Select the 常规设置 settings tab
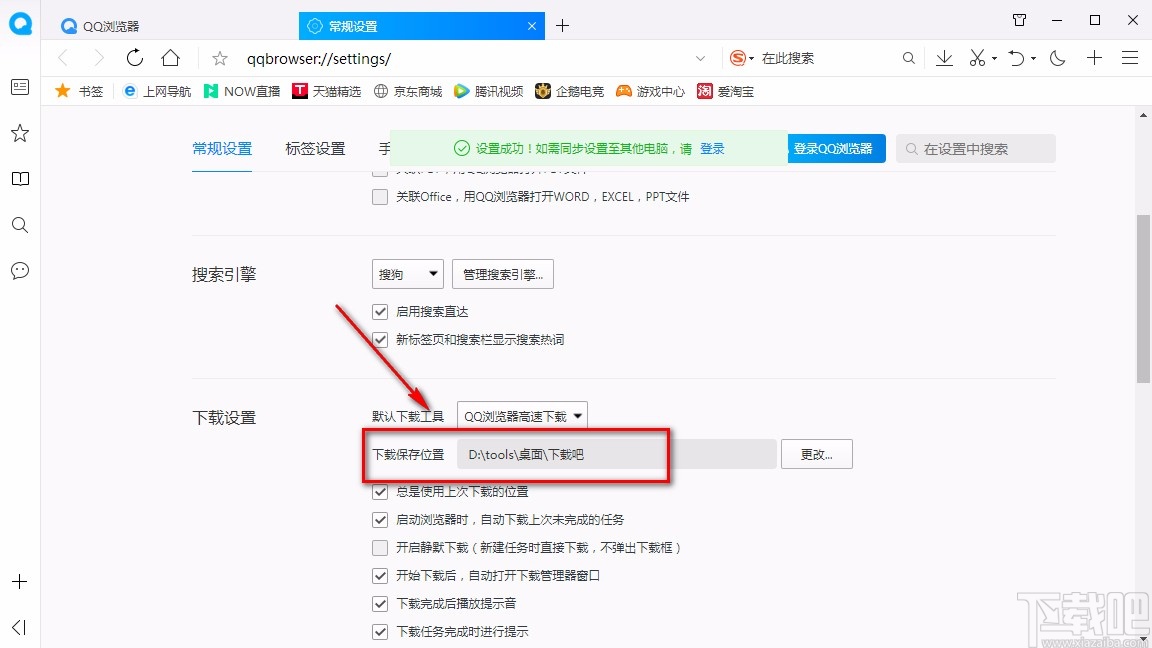 (222, 146)
